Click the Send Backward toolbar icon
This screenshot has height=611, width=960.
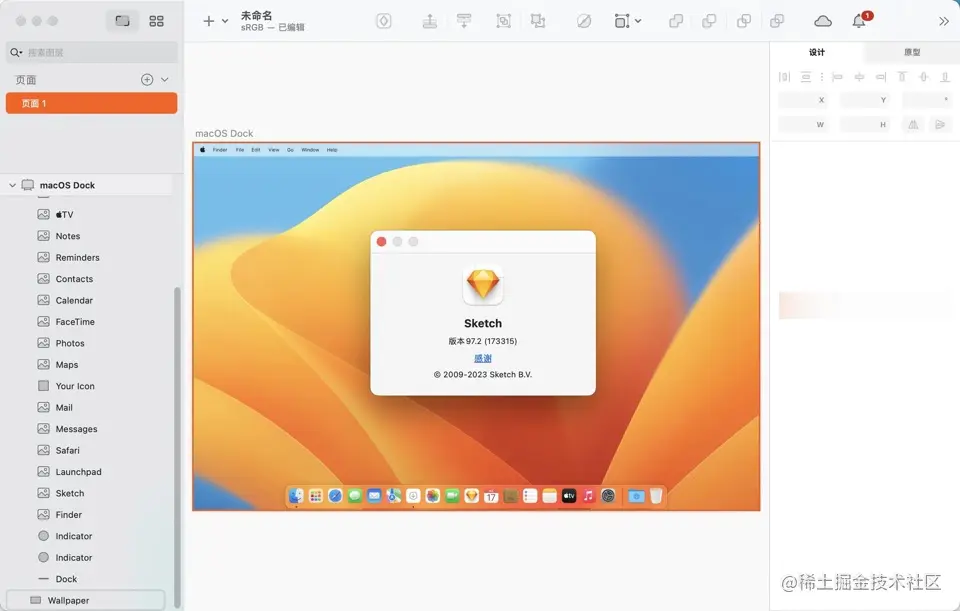point(464,21)
